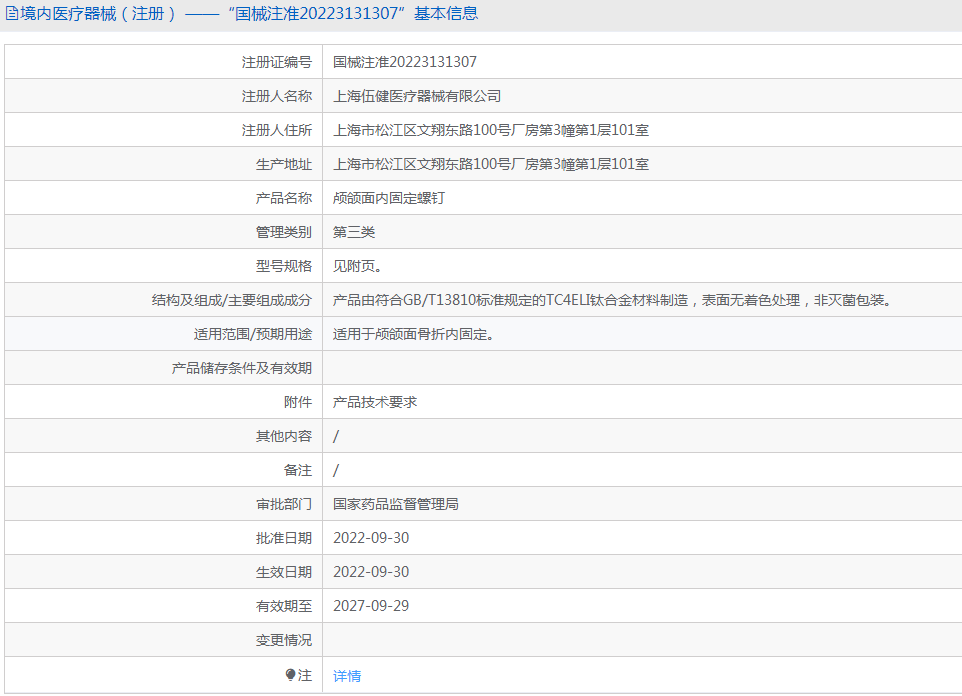Select the 备注 label

(x=298, y=470)
